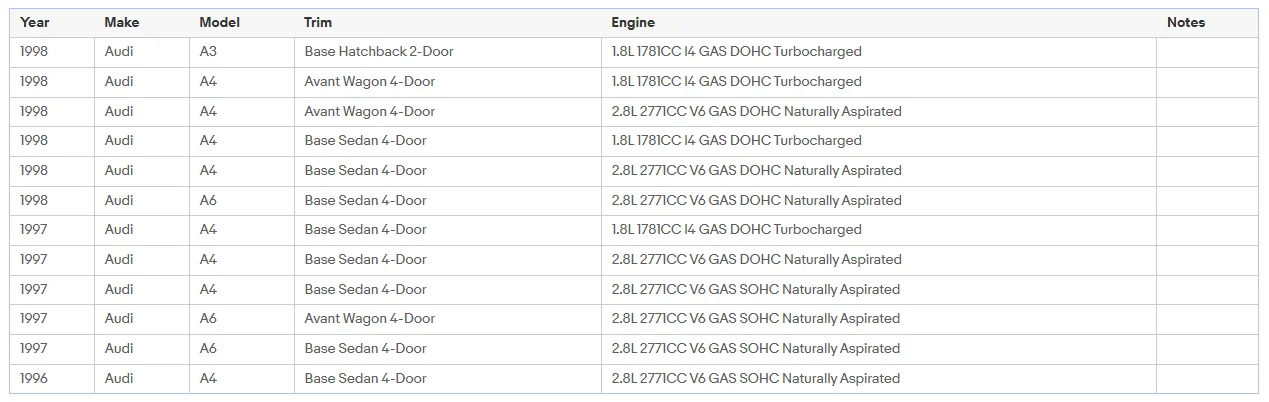The image size is (1269, 402).
Task: Click the empty Notes cell in the A3 row
Action: pos(1207,52)
